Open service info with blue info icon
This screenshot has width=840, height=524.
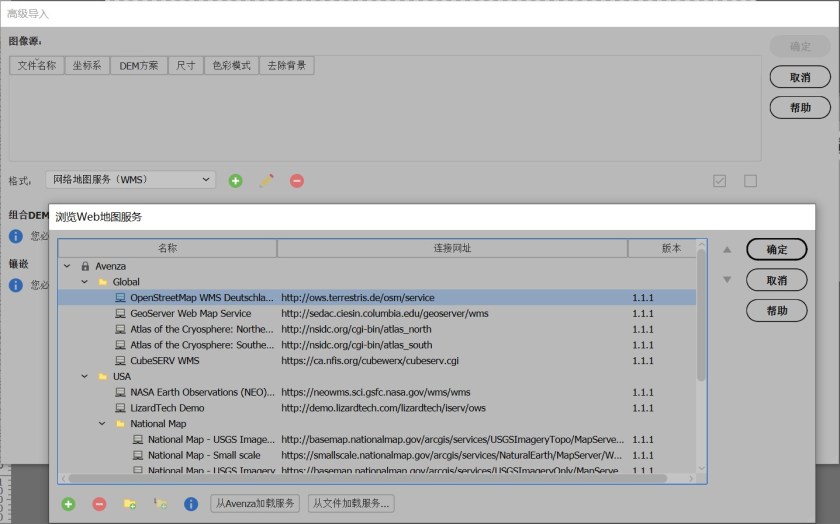point(191,504)
